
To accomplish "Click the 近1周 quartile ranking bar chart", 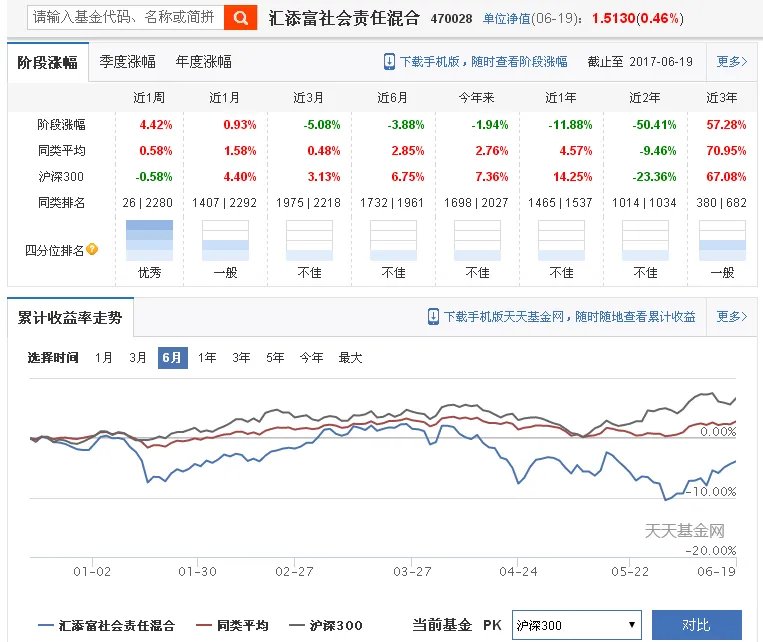I will pos(149,240).
